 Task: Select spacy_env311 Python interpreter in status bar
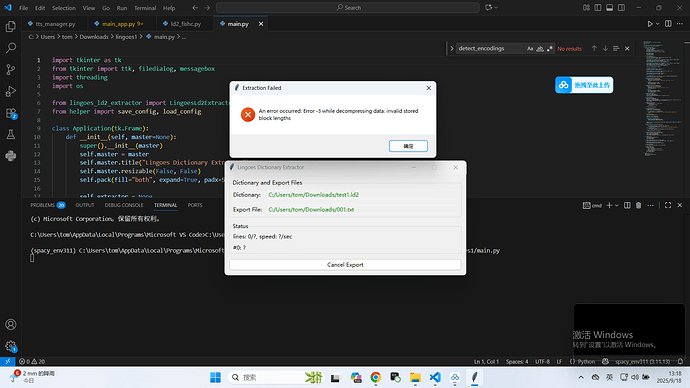[642, 361]
